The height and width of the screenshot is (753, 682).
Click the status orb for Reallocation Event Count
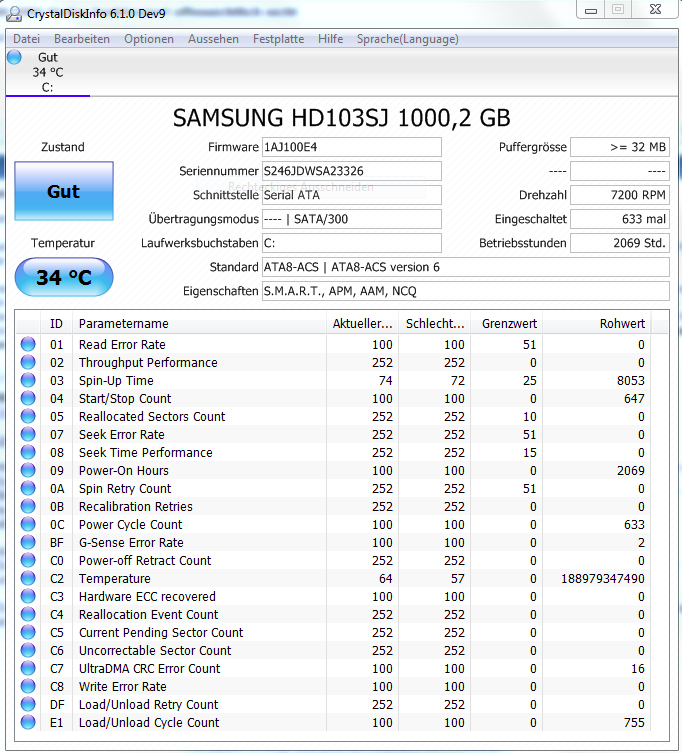pyautogui.click(x=28, y=614)
